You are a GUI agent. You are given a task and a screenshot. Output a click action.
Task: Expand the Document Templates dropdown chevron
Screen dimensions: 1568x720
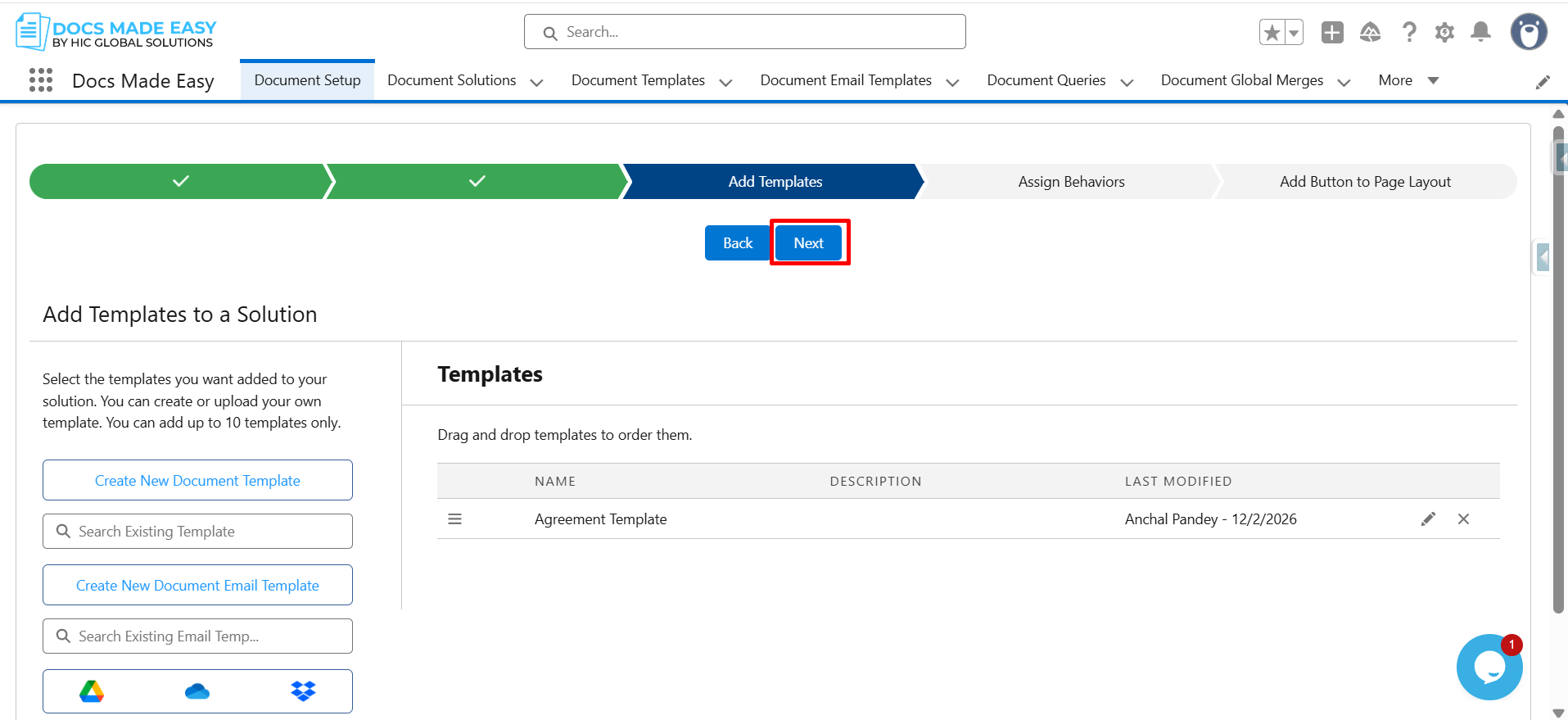pos(725,82)
